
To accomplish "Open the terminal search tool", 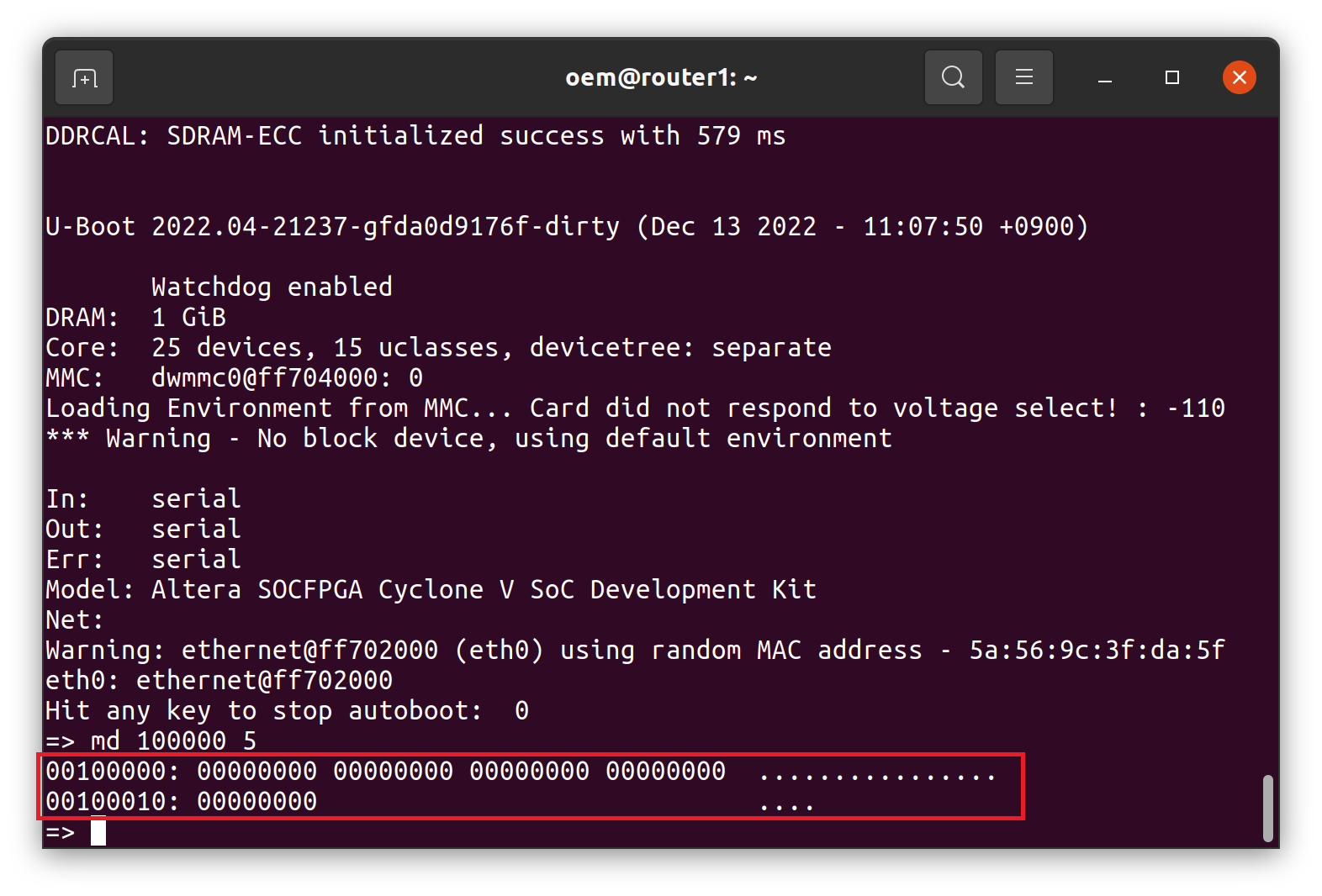I will pos(953,77).
